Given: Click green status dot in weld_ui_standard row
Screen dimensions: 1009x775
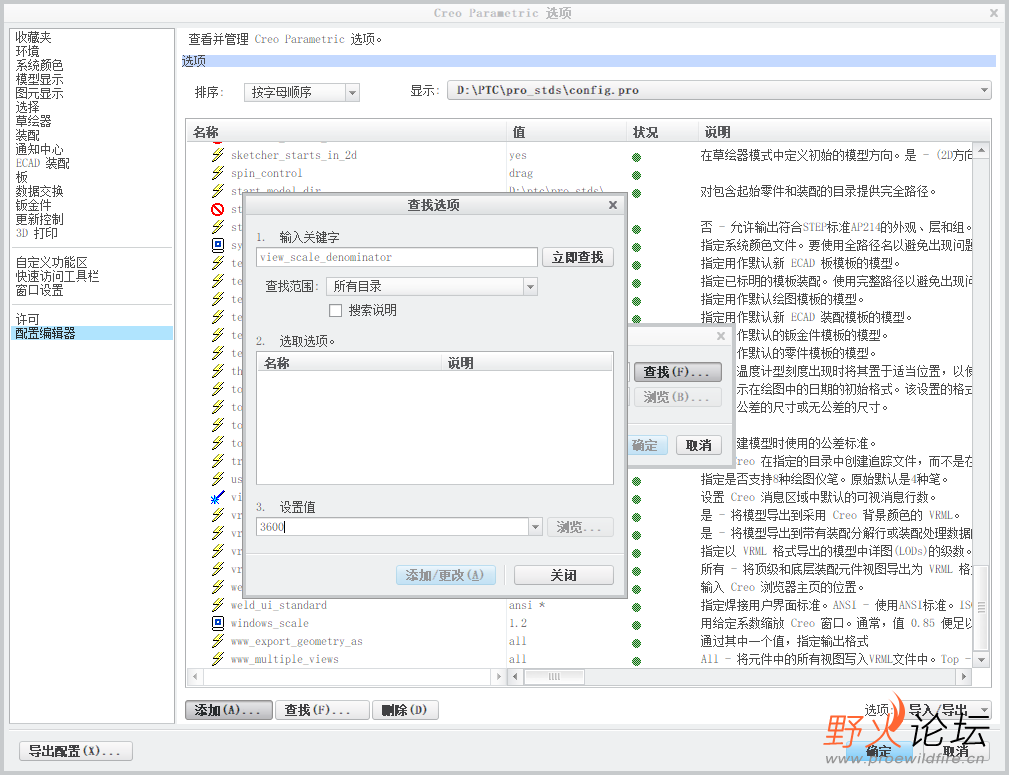Looking at the screenshot, I should click(636, 607).
